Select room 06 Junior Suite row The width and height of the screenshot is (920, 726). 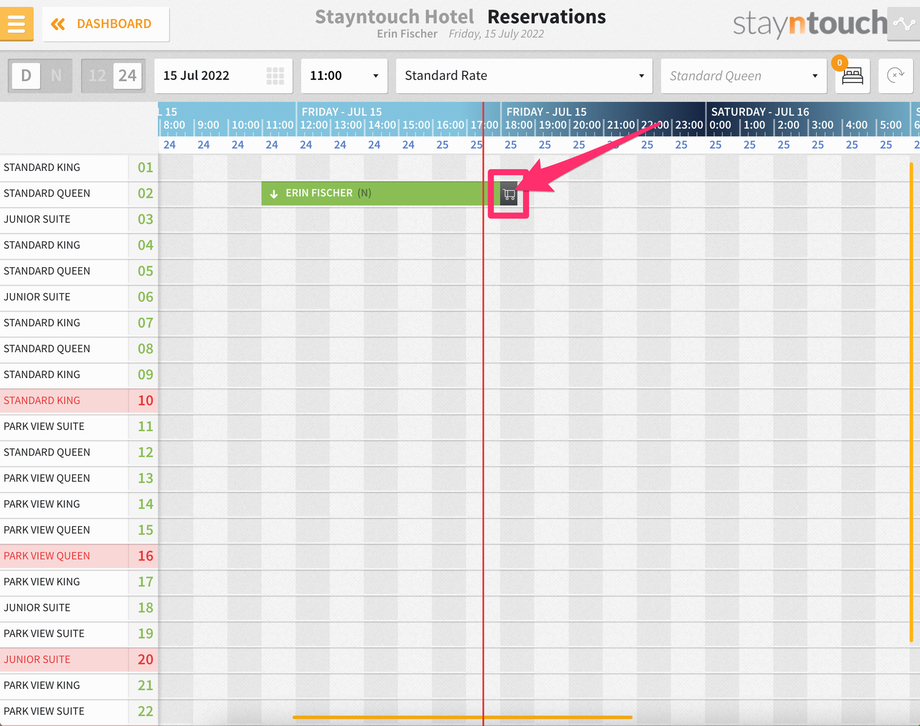79,297
